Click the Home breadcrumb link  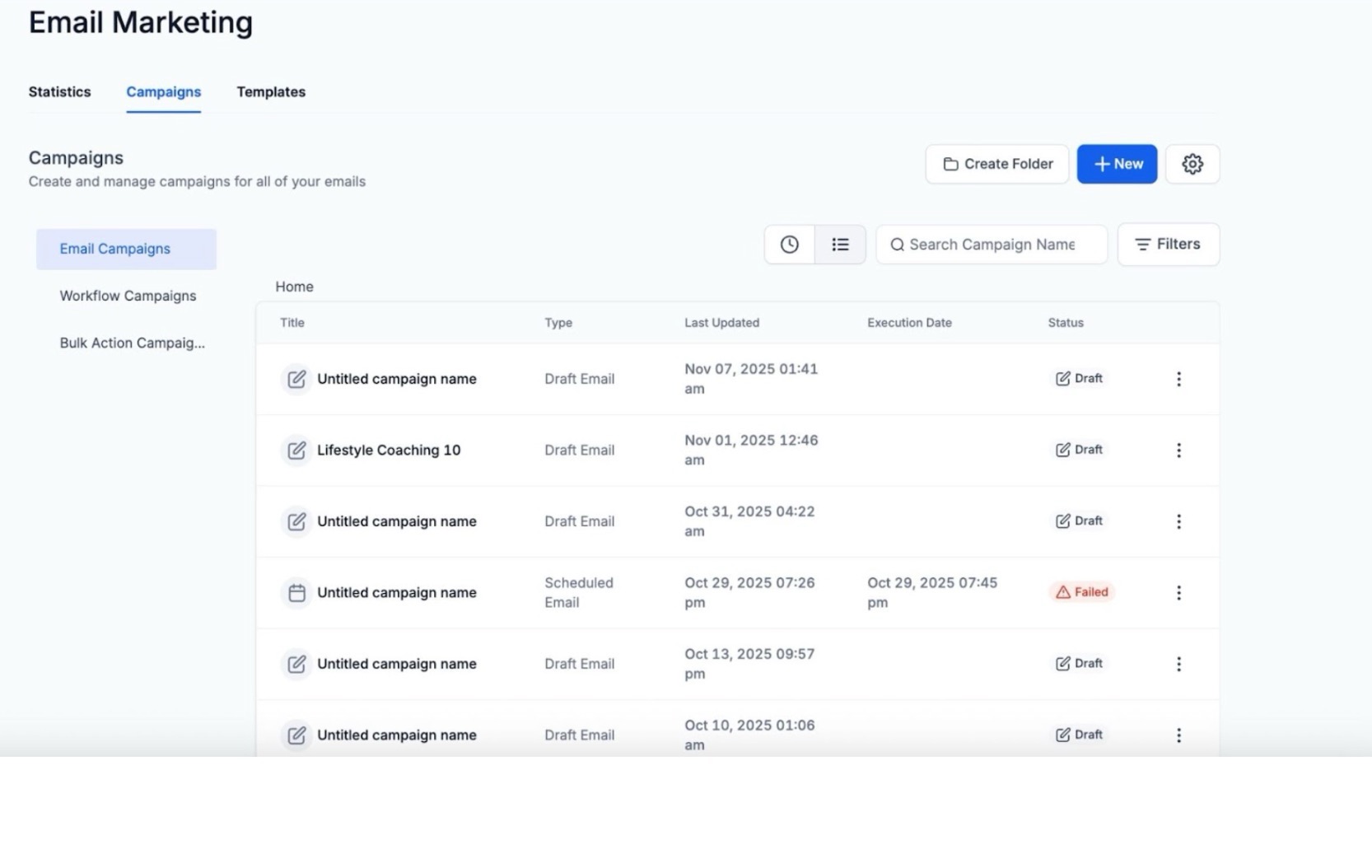[x=294, y=287]
